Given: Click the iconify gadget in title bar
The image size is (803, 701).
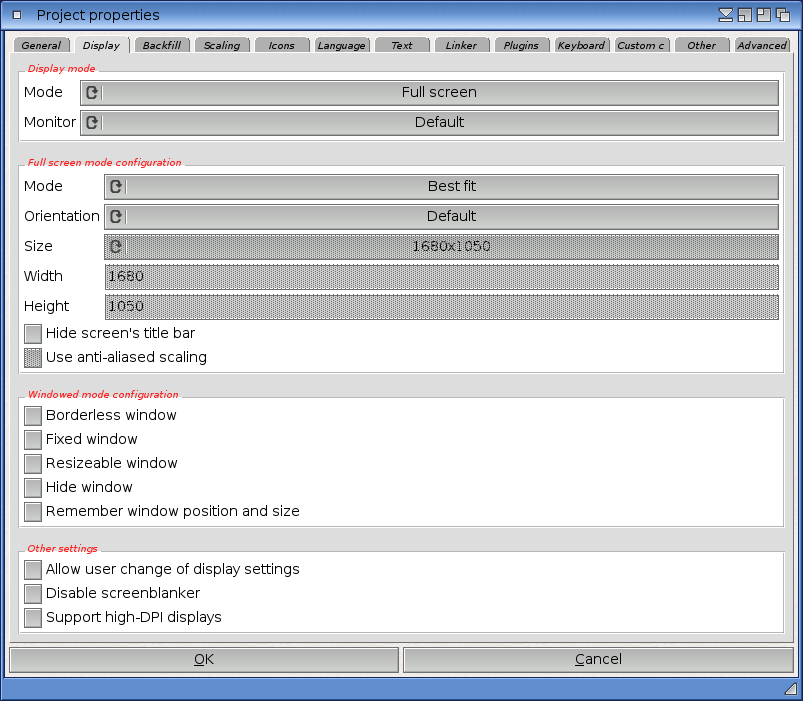Looking at the screenshot, I should pyautogui.click(x=727, y=15).
